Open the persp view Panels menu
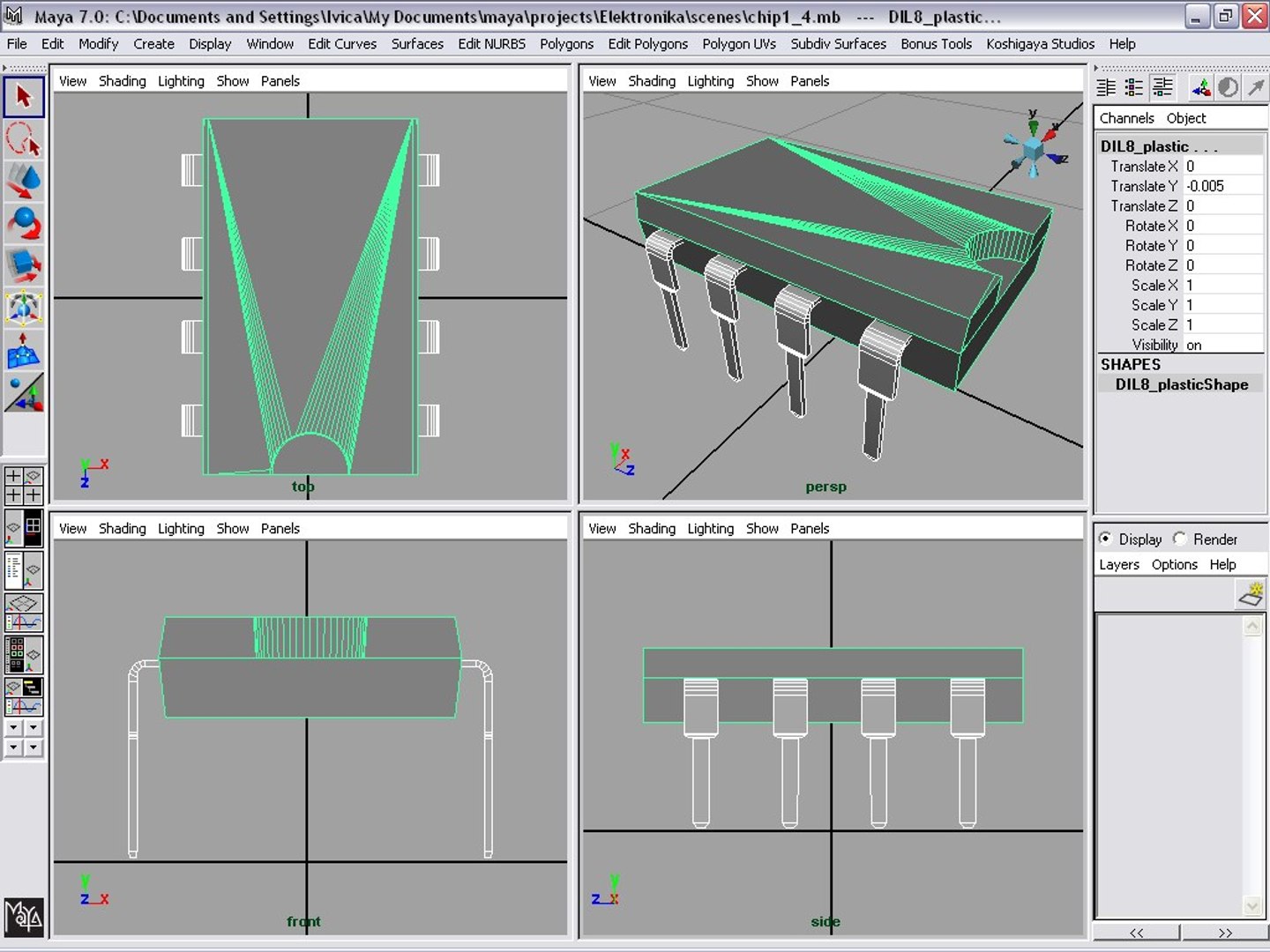The height and width of the screenshot is (952, 1270). (810, 81)
